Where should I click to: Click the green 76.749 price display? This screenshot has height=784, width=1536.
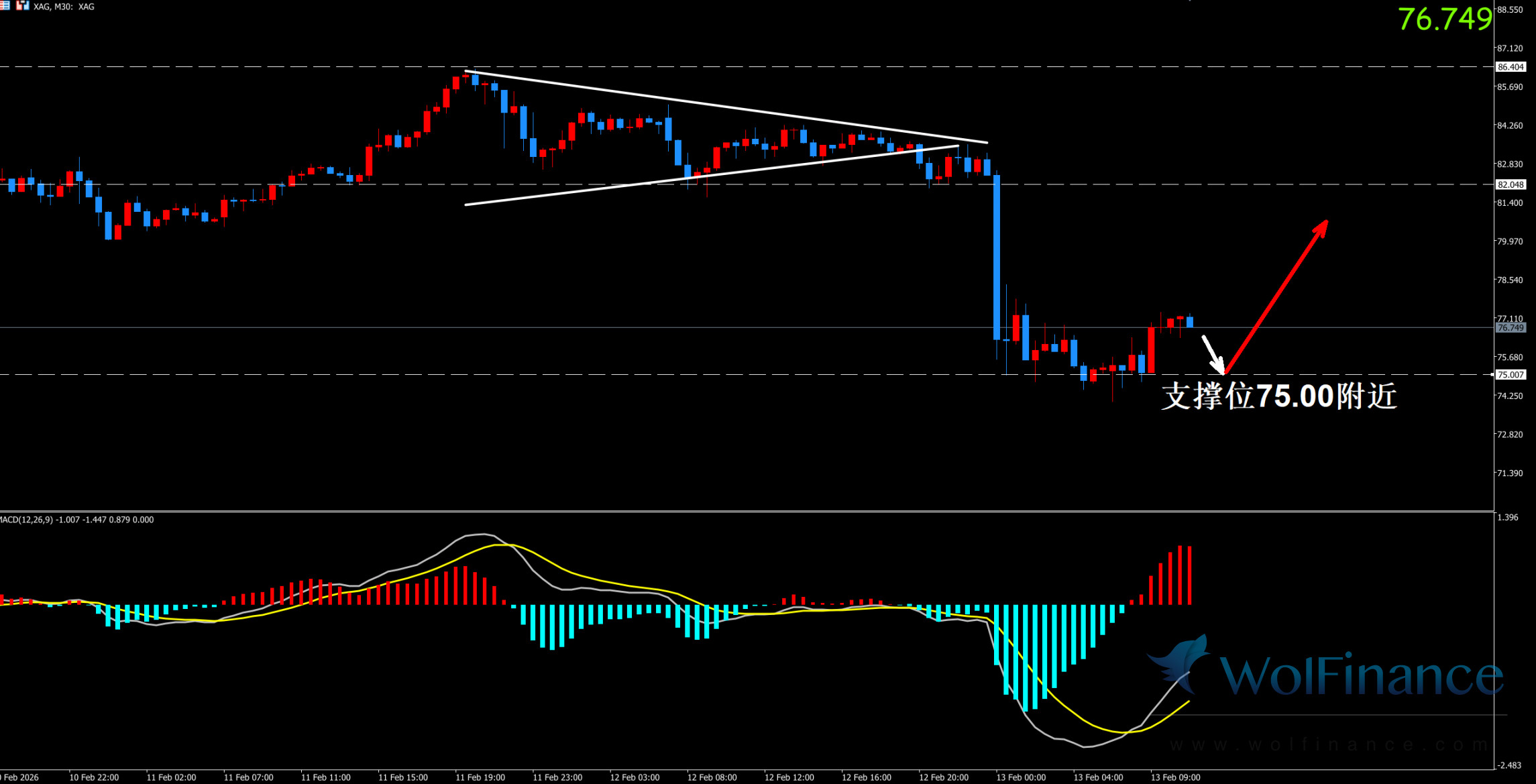1445,19
